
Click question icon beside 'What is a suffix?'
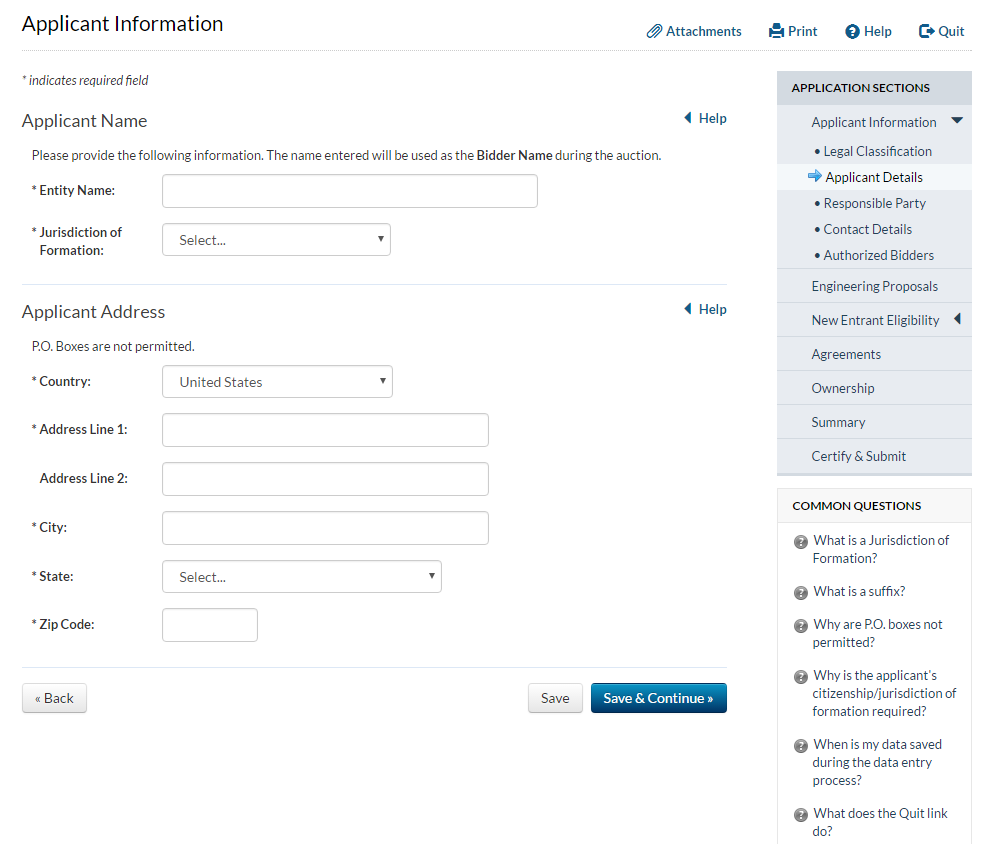tap(800, 592)
